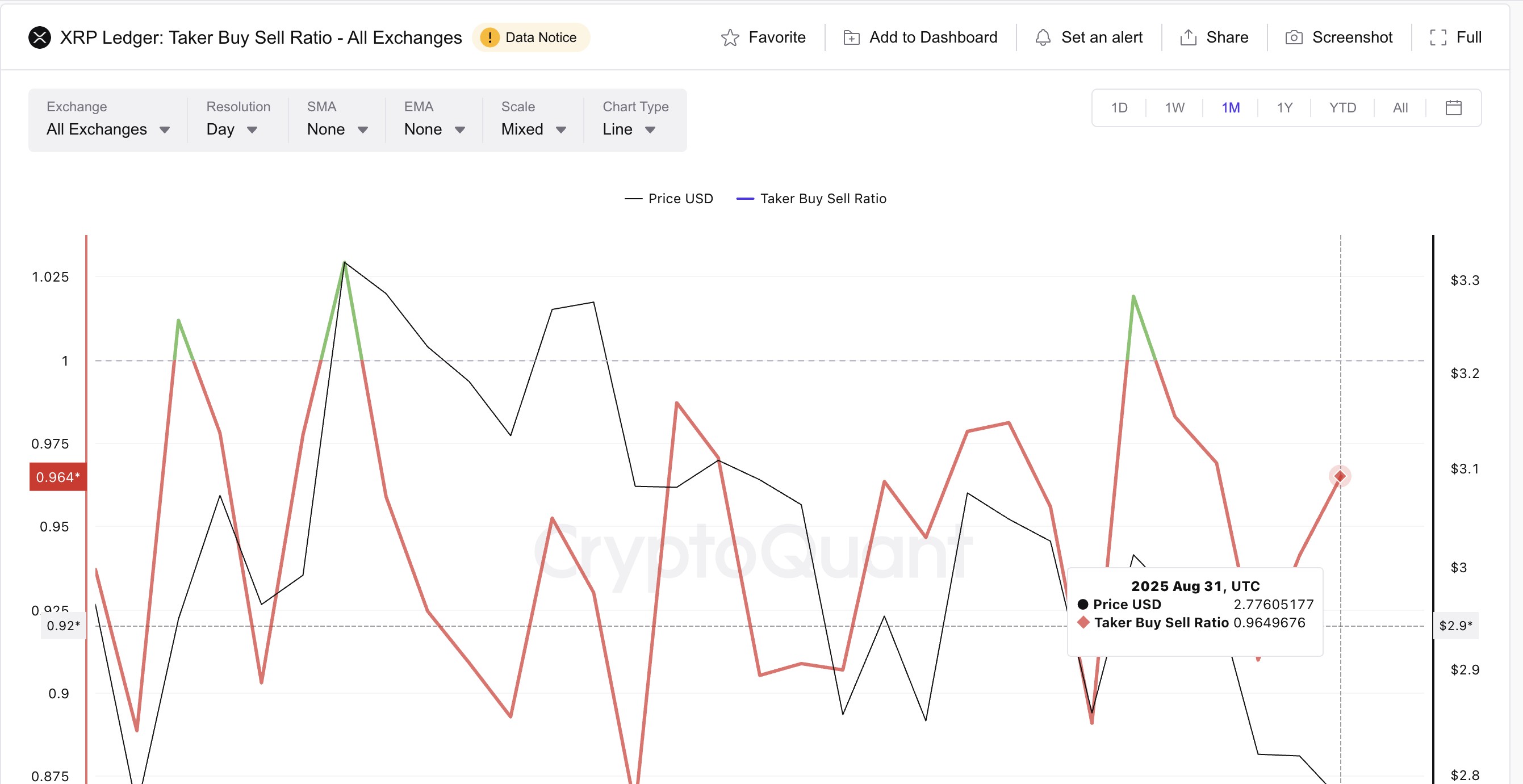Click the $3.2 right axis label

click(x=1465, y=374)
